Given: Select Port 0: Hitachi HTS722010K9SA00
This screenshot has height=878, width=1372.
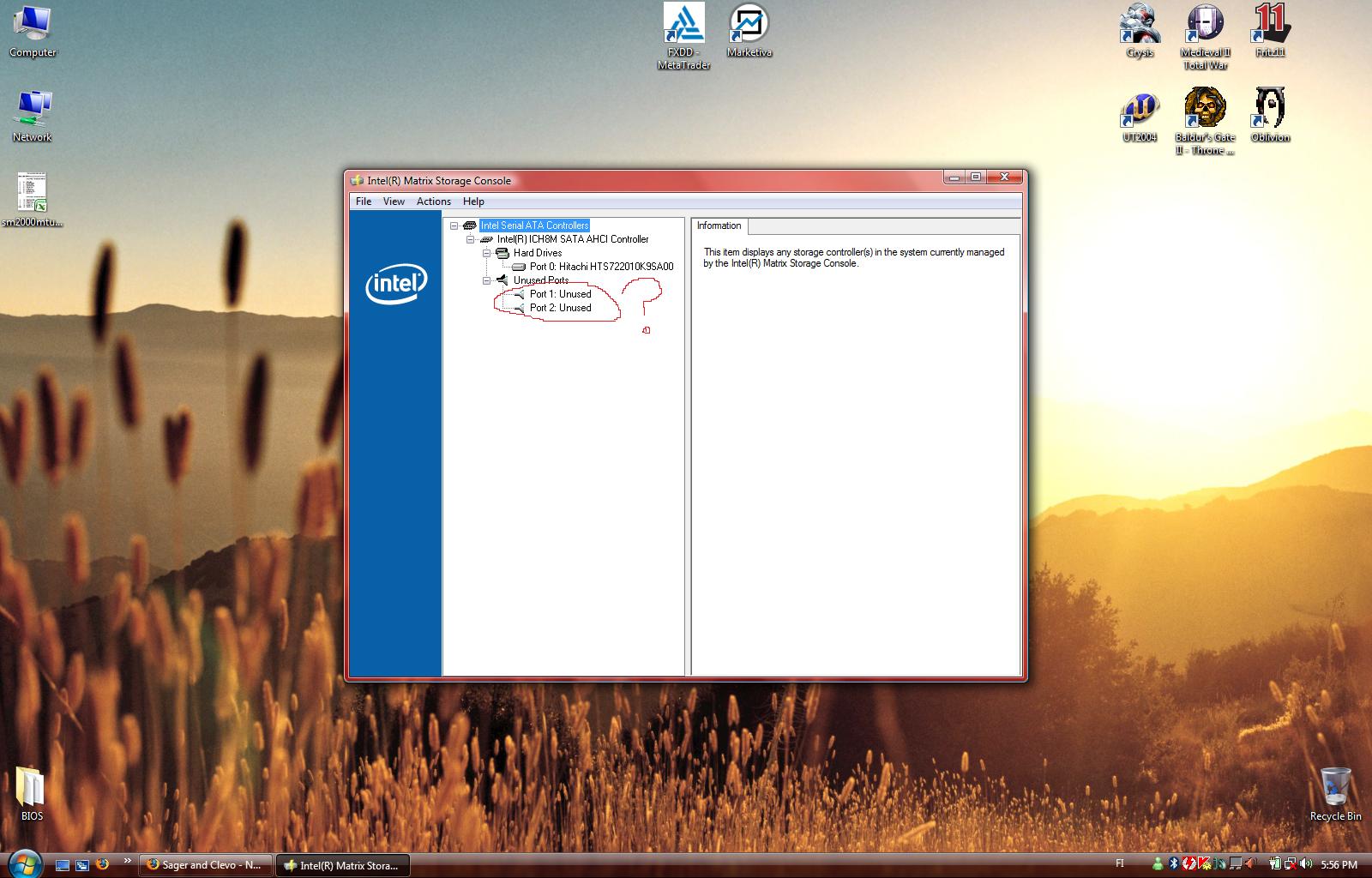Looking at the screenshot, I should (602, 267).
